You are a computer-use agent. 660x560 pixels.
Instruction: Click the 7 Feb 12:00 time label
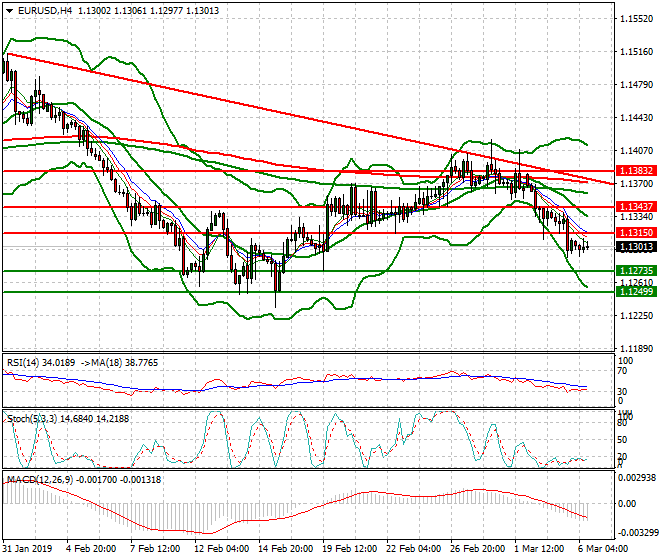coord(155,549)
